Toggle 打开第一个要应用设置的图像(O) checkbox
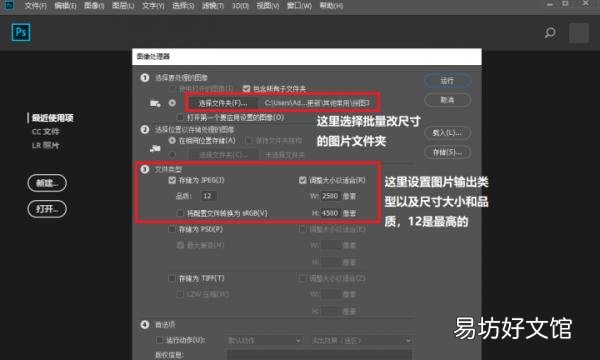 tap(181, 117)
